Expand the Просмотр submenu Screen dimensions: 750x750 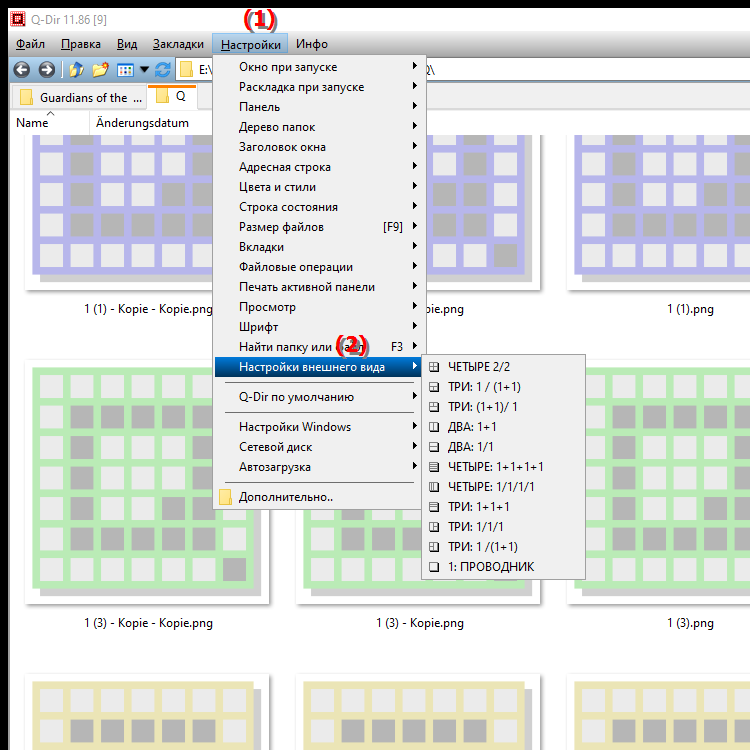318,307
